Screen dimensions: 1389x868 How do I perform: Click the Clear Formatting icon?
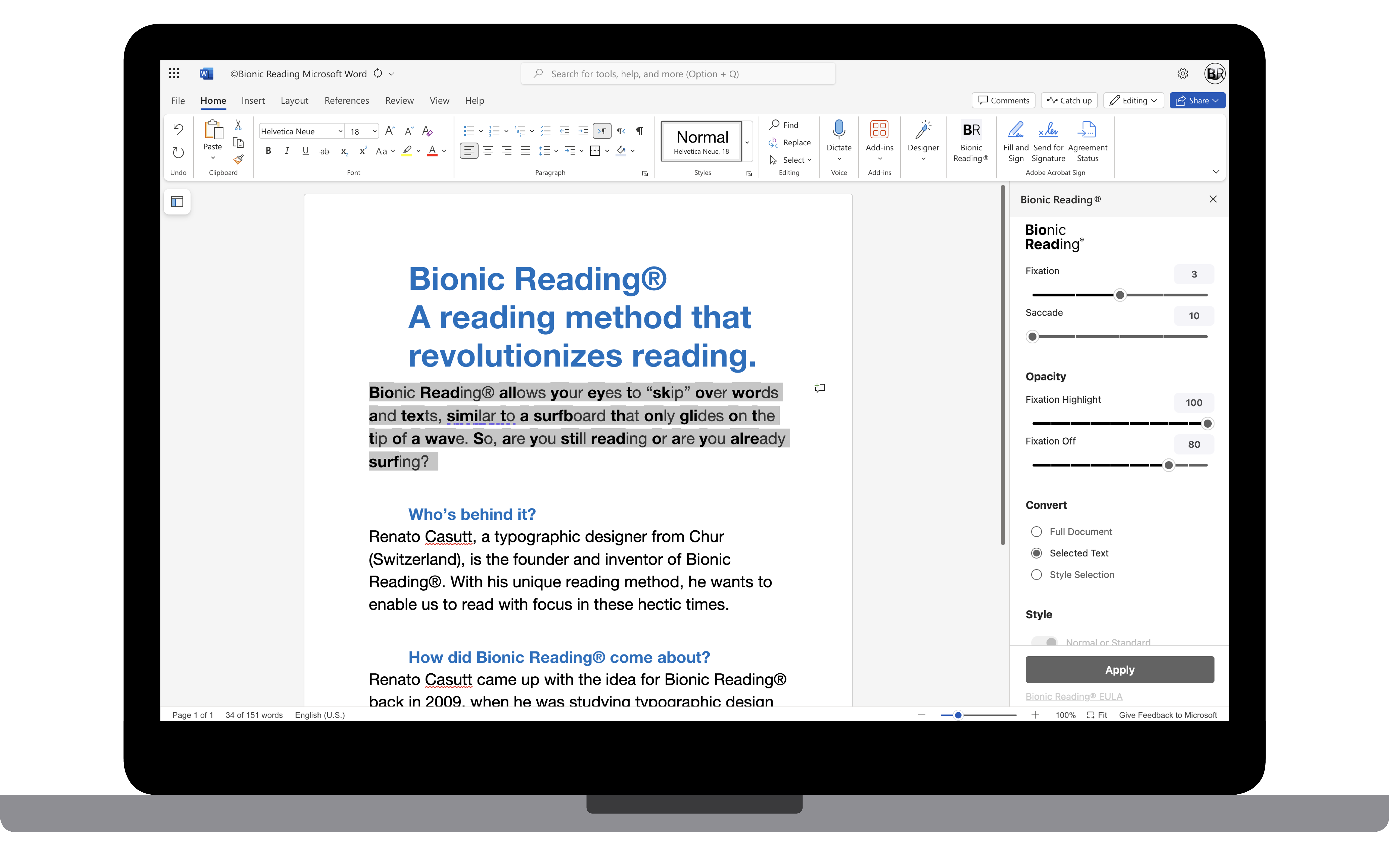(427, 131)
